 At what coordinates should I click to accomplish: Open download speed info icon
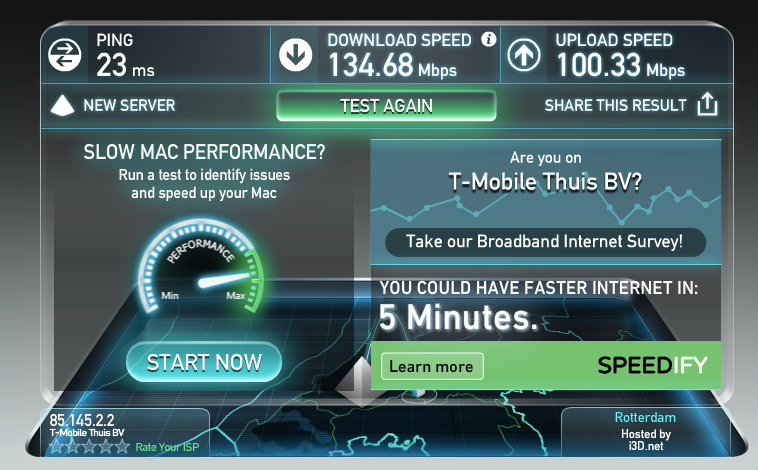click(489, 39)
